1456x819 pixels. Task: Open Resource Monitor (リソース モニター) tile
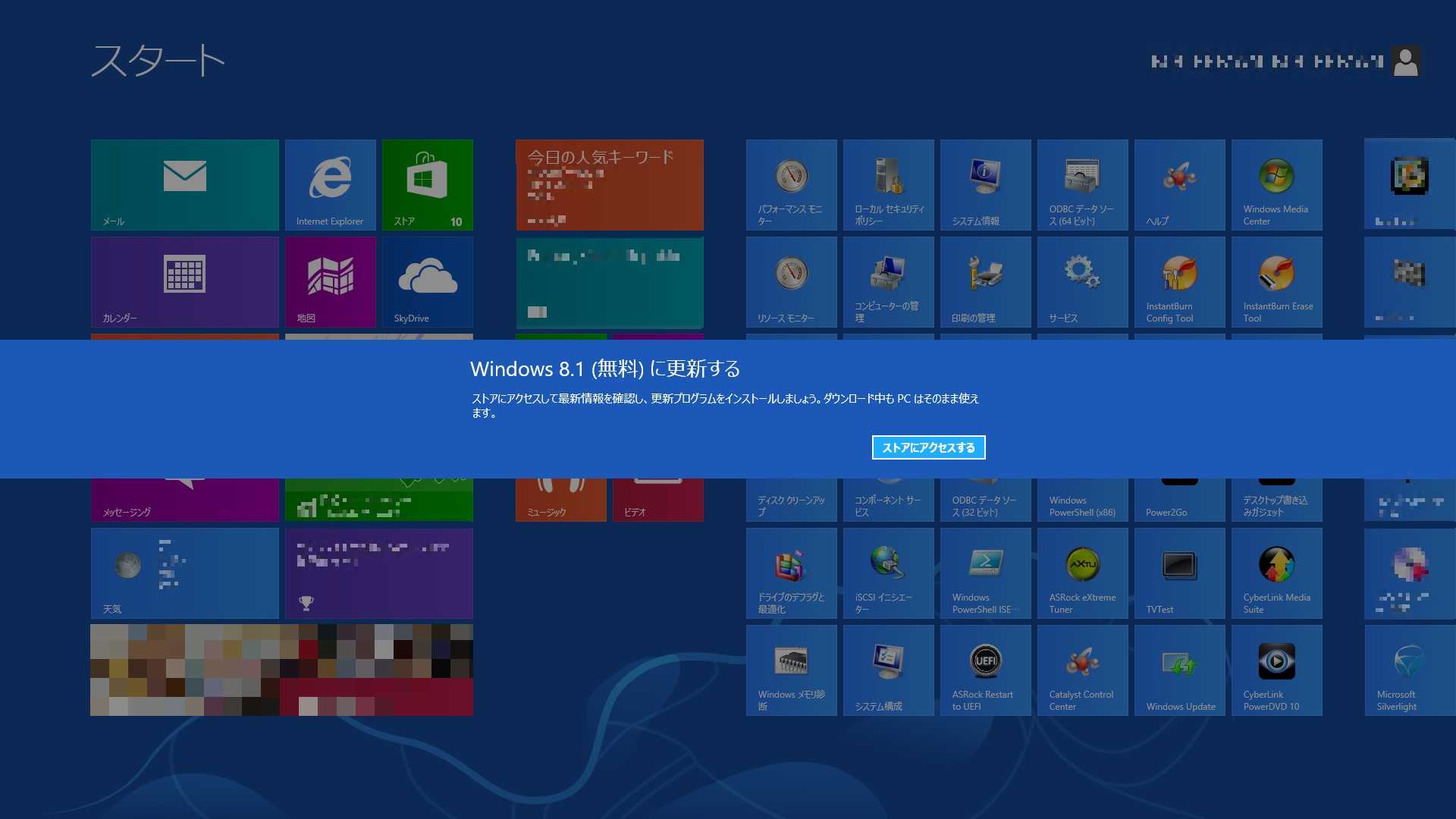tap(792, 282)
